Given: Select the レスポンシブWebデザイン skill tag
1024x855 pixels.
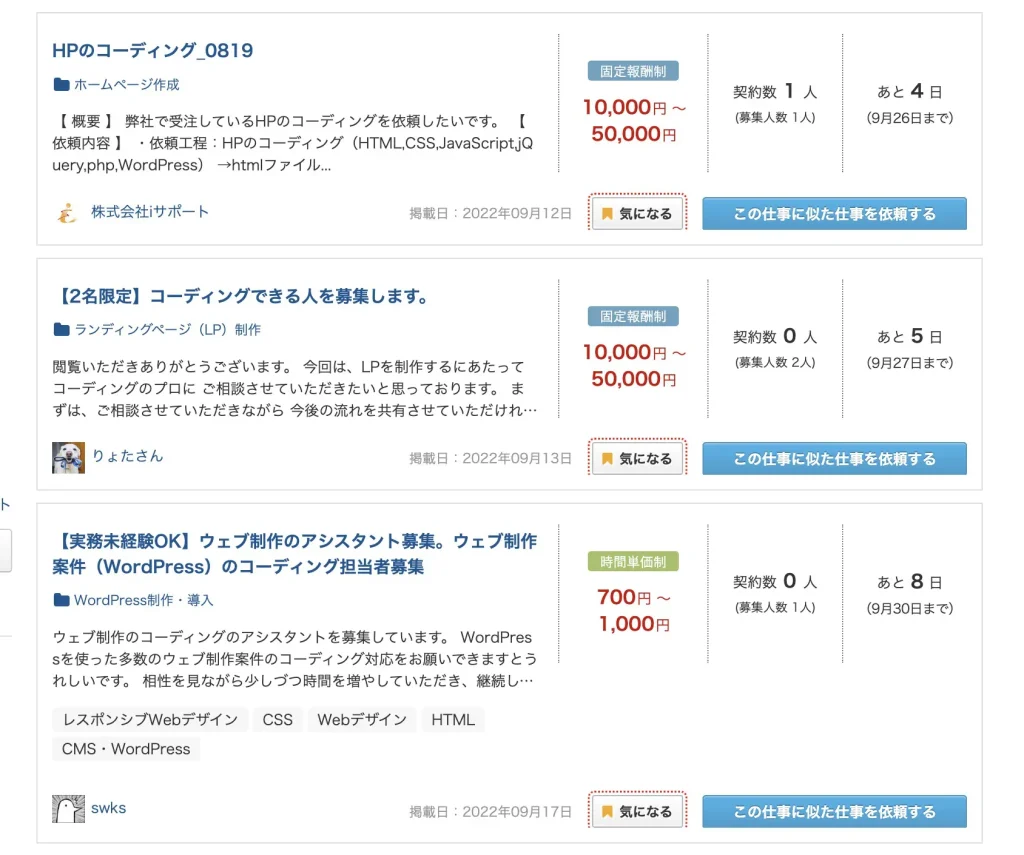Looking at the screenshot, I should point(150,719).
